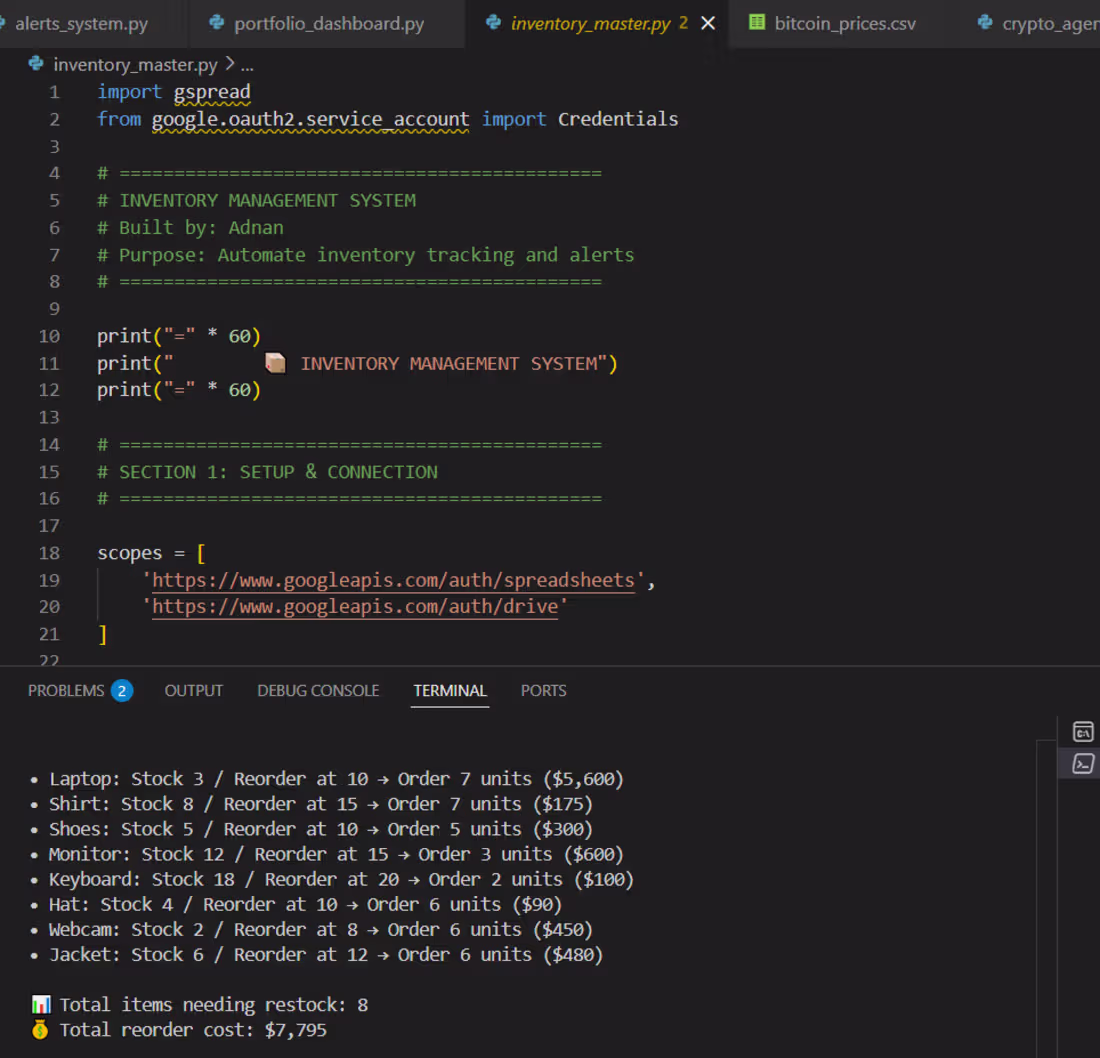The width and height of the screenshot is (1100, 1058).
Task: Switch to the Output panel
Action: click(x=194, y=690)
